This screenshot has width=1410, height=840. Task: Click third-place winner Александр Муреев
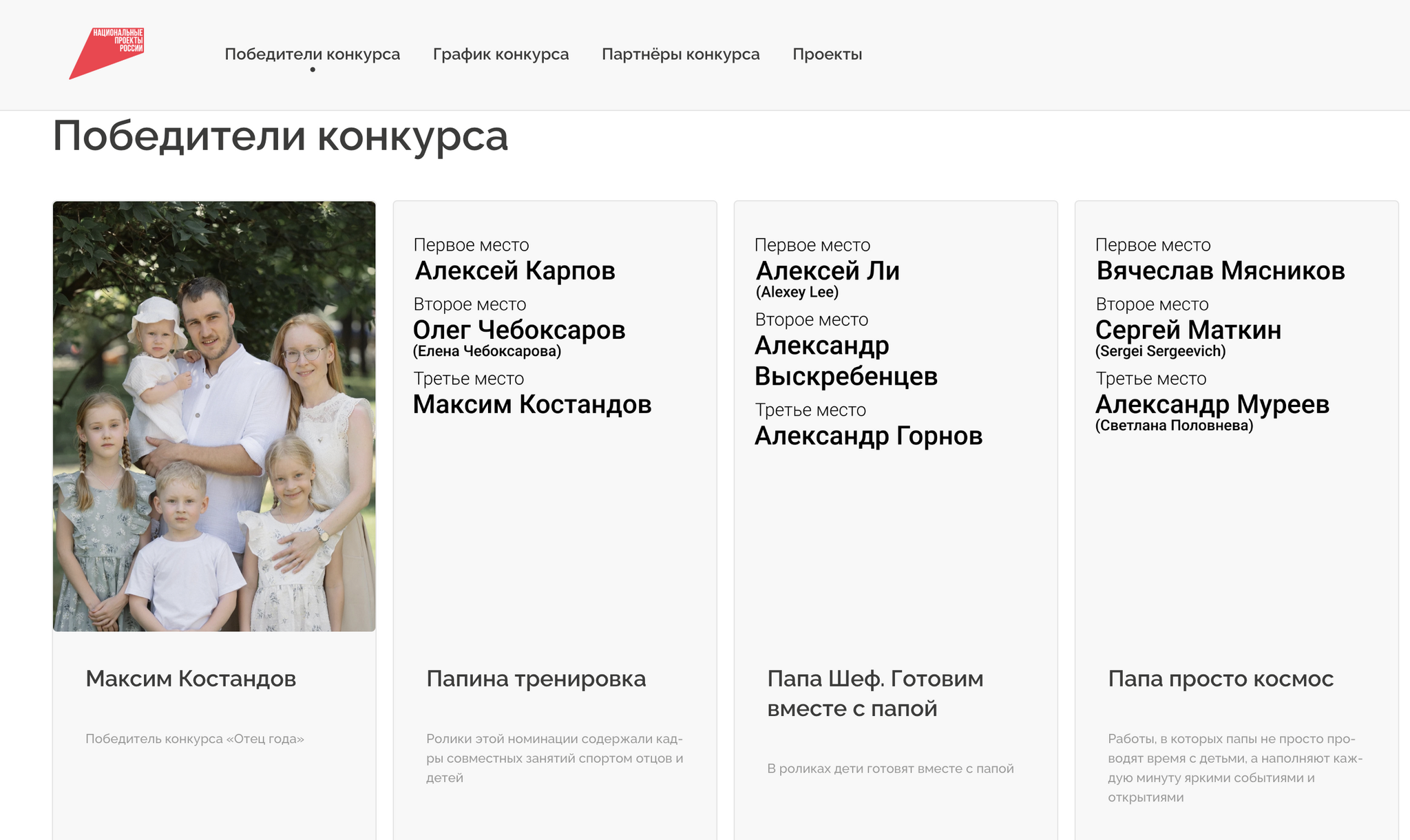(x=1212, y=405)
